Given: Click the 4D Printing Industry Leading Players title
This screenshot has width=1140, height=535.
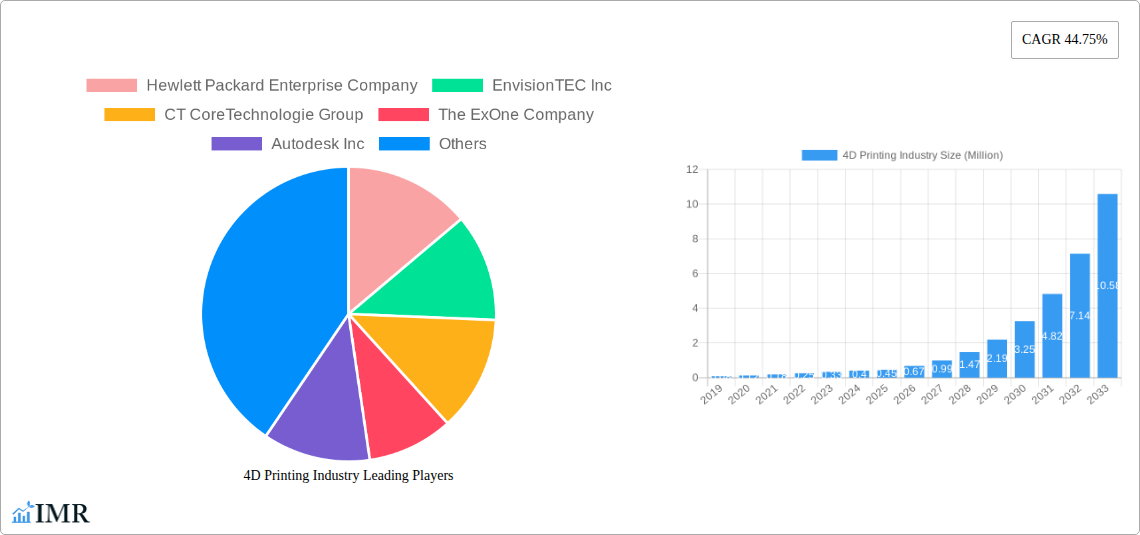Looking at the screenshot, I should point(348,476).
